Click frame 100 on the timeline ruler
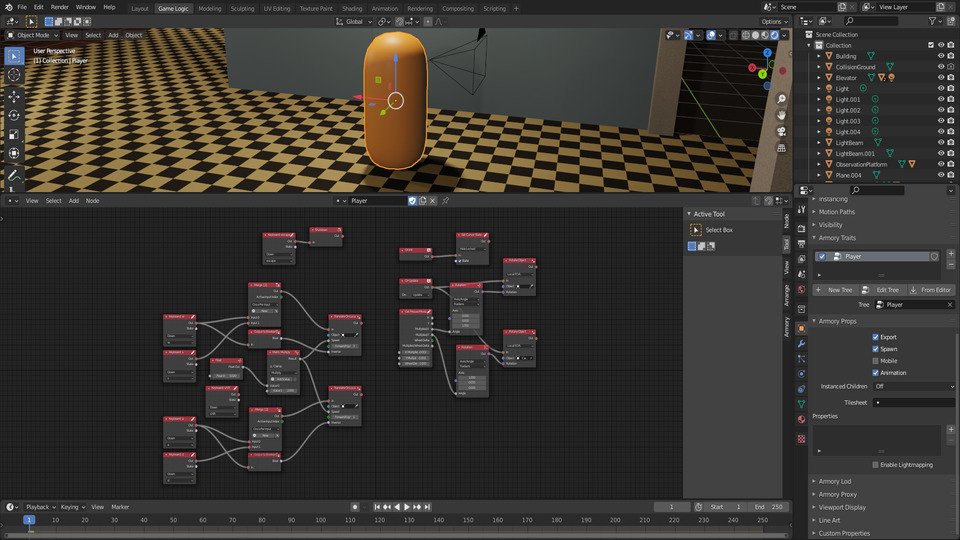The height and width of the screenshot is (540, 960). (321, 520)
